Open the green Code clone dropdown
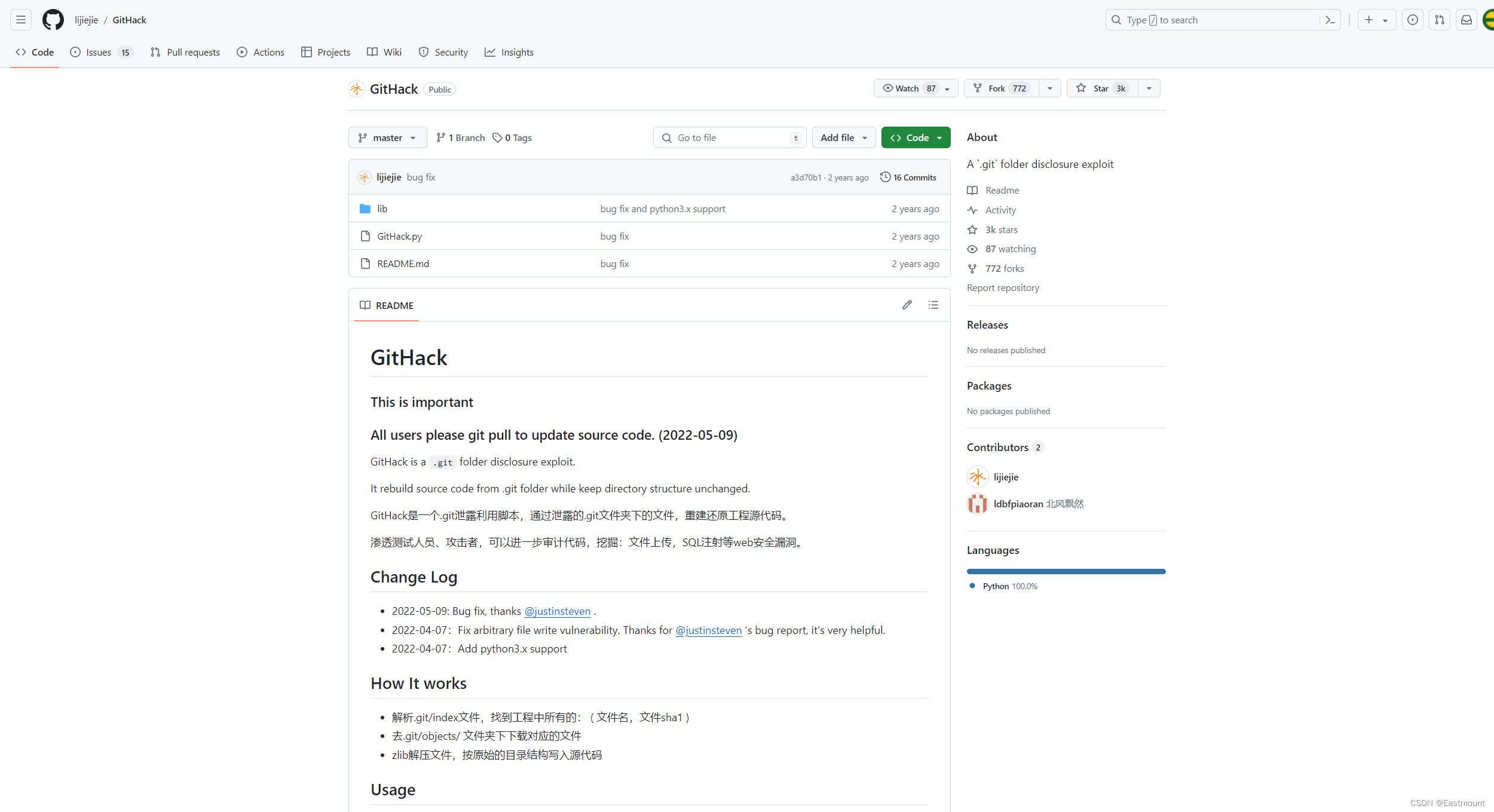Viewport: 1494px width, 812px height. tap(916, 137)
